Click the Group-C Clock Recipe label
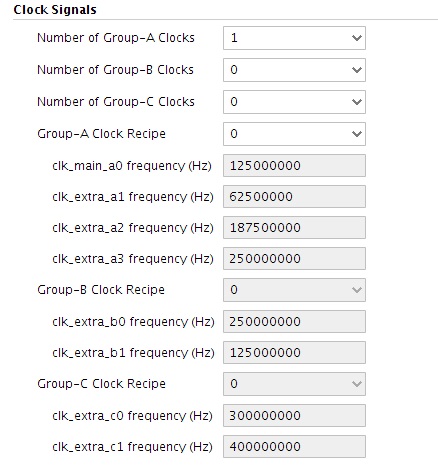The image size is (438, 465). click(x=101, y=384)
